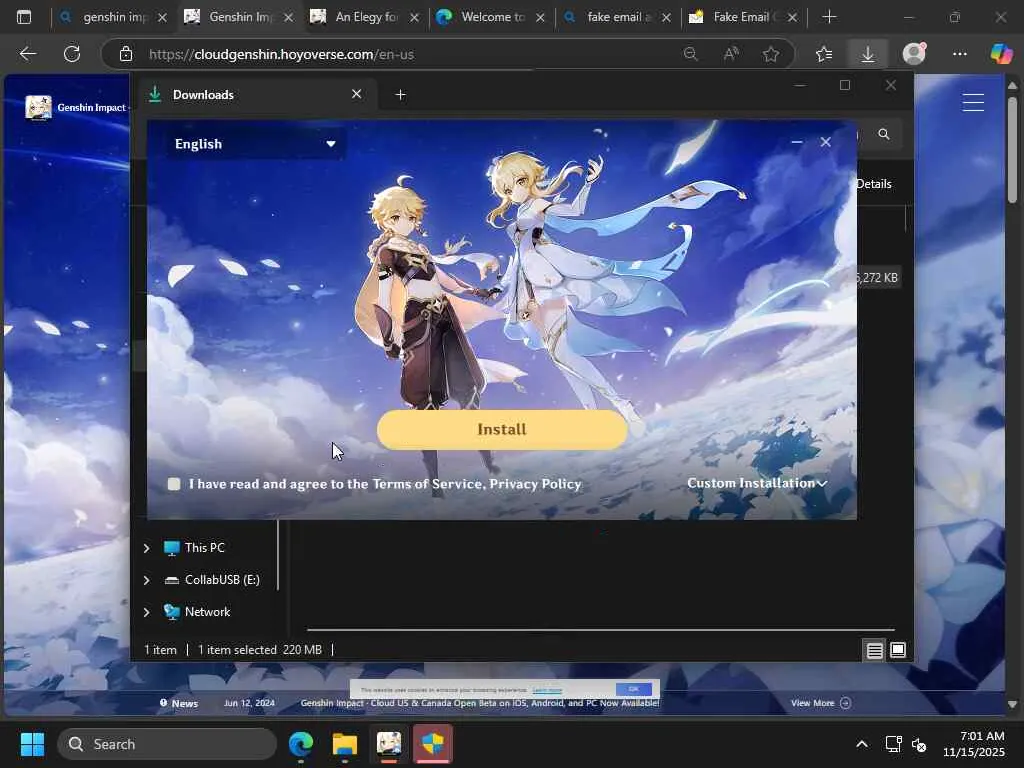Open a new Edge tab
The width and height of the screenshot is (1024, 768).
click(829, 17)
